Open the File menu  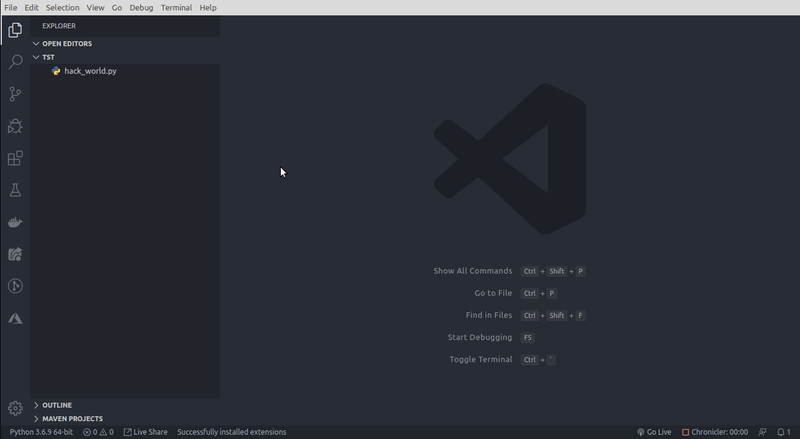click(x=11, y=8)
